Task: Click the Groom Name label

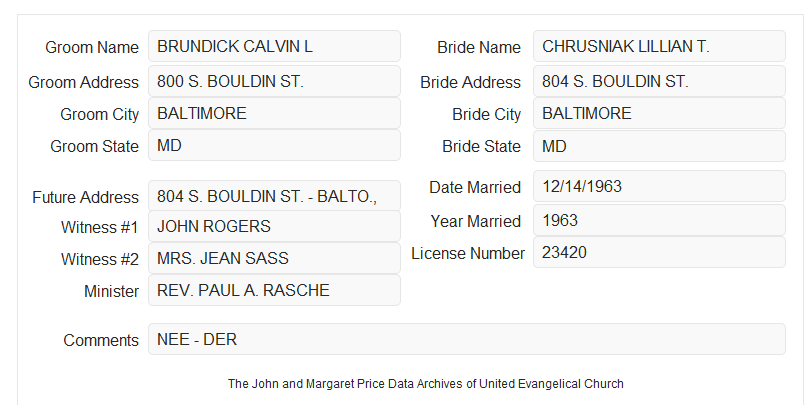Action: pos(92,47)
